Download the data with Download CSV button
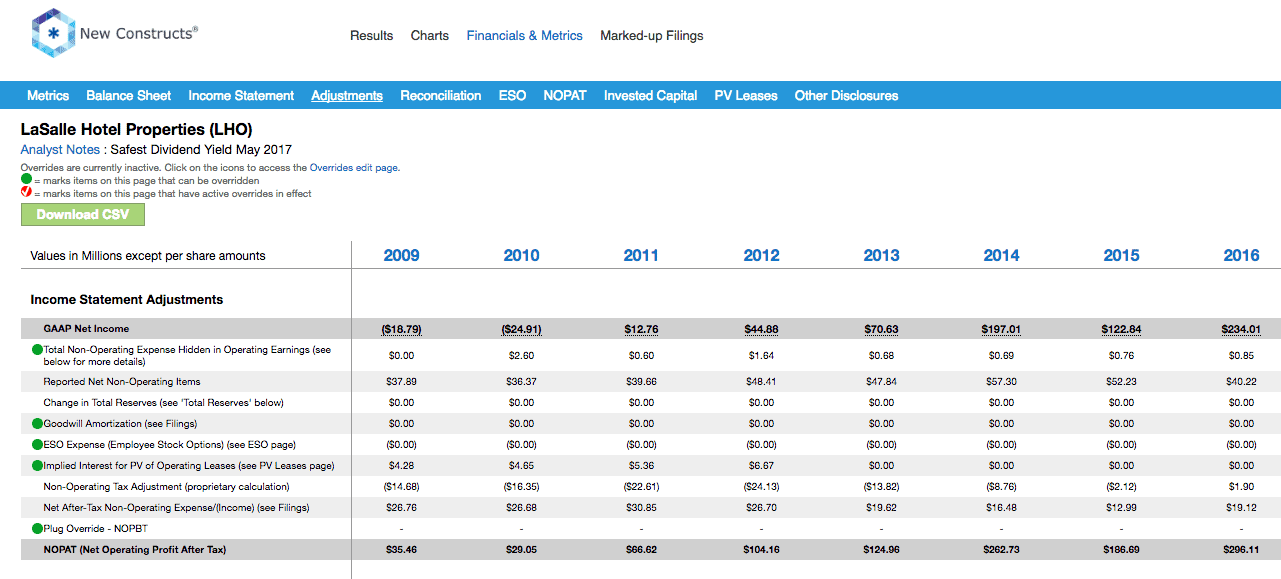Image resolution: width=1281 pixels, height=579 pixels. [x=83, y=214]
